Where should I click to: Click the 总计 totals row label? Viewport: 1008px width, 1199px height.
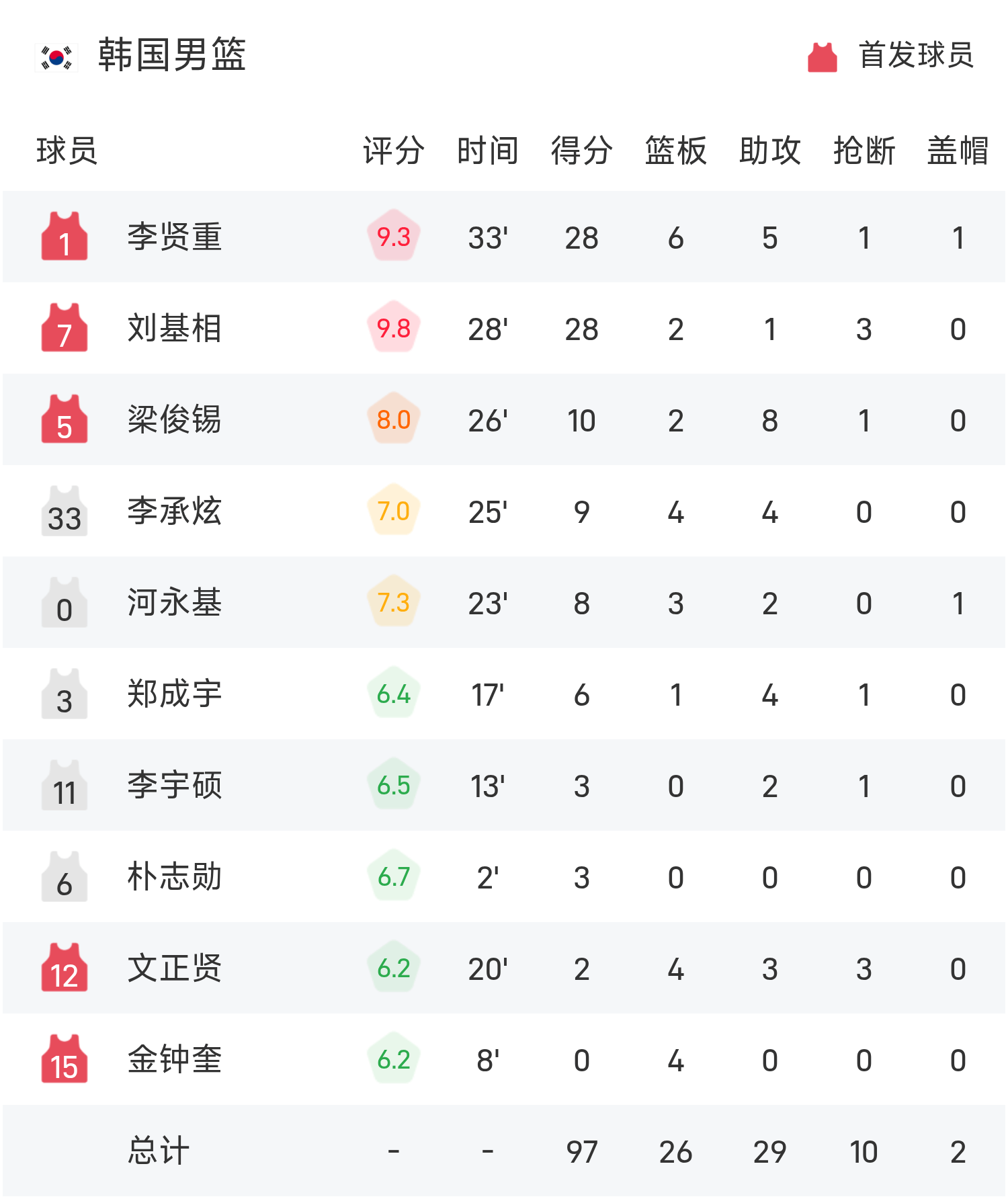159,1150
